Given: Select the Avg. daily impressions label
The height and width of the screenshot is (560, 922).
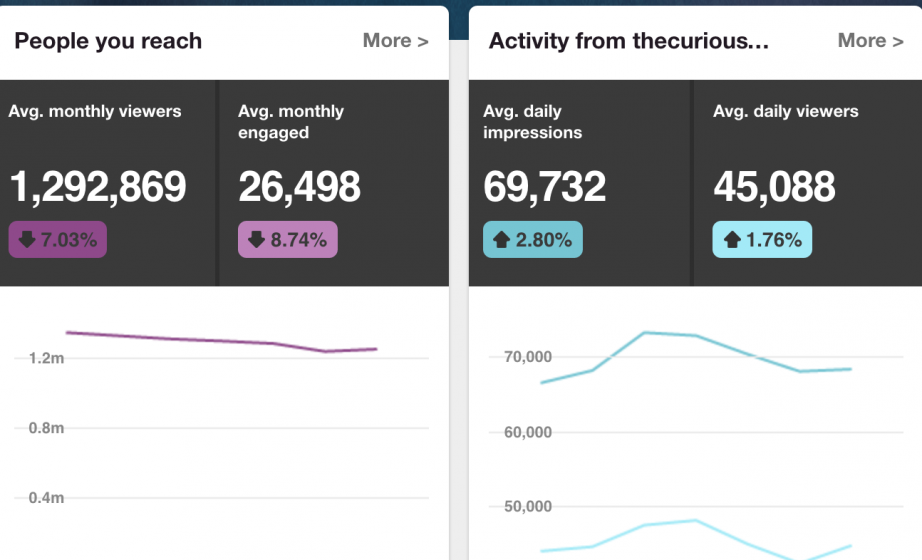Looking at the screenshot, I should (532, 122).
